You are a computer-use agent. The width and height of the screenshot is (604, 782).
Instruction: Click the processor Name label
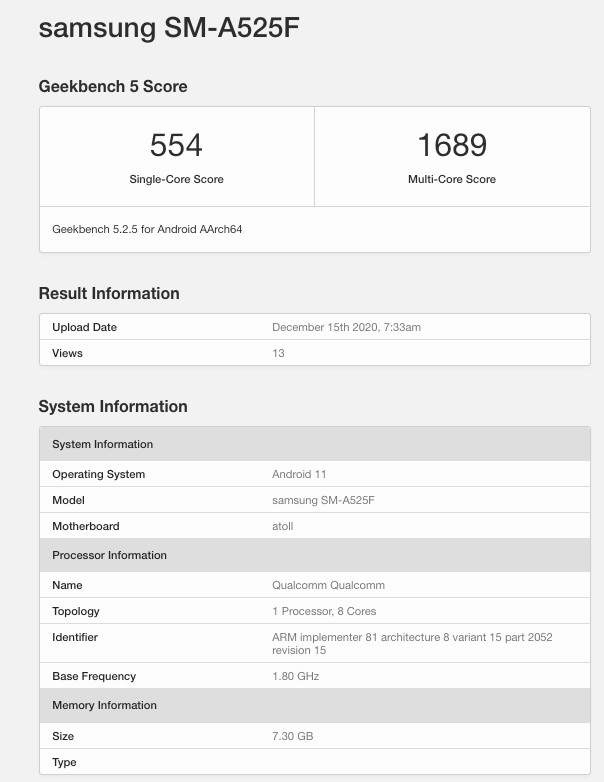pyautogui.click(x=67, y=585)
